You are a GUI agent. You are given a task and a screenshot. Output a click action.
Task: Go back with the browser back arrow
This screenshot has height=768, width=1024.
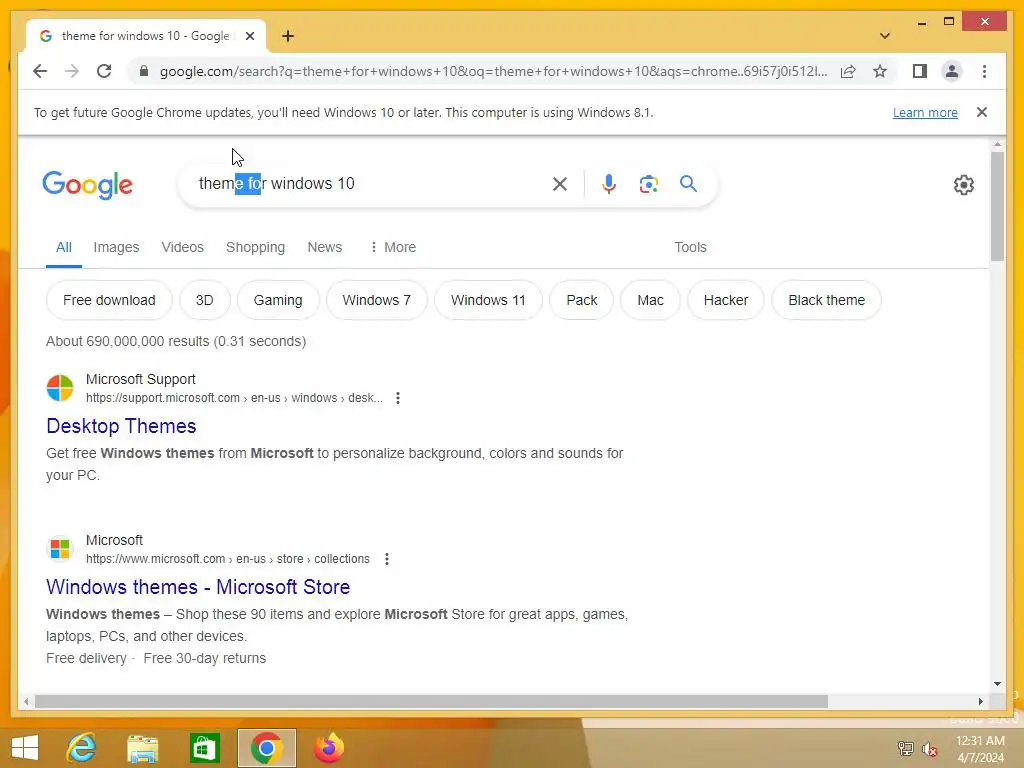40,71
